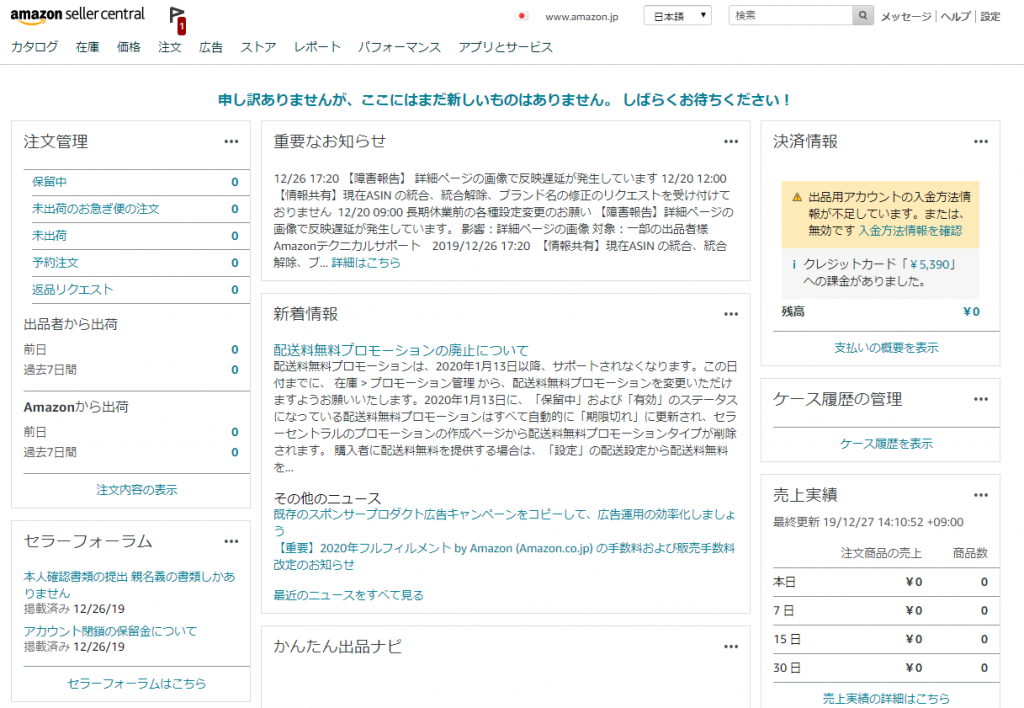This screenshot has height=708, width=1024.
Task: Click 最近のニュースをすべて見る
Action: (349, 595)
